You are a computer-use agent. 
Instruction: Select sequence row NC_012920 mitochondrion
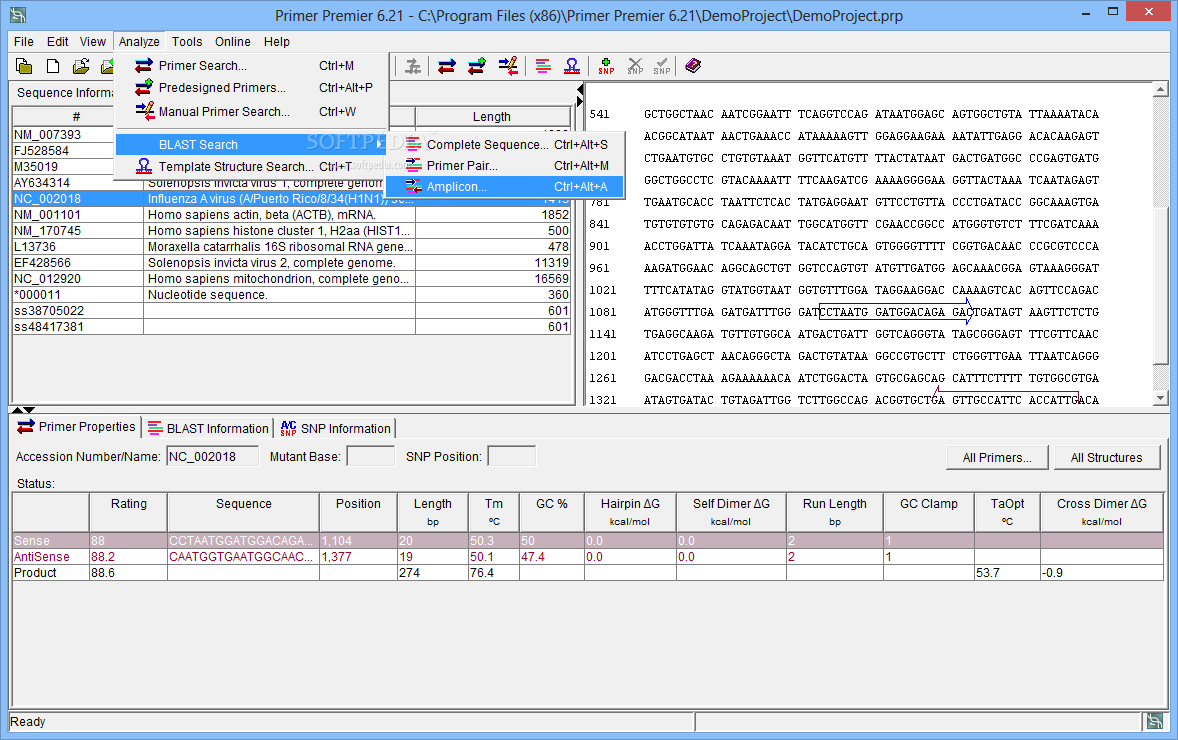291,279
